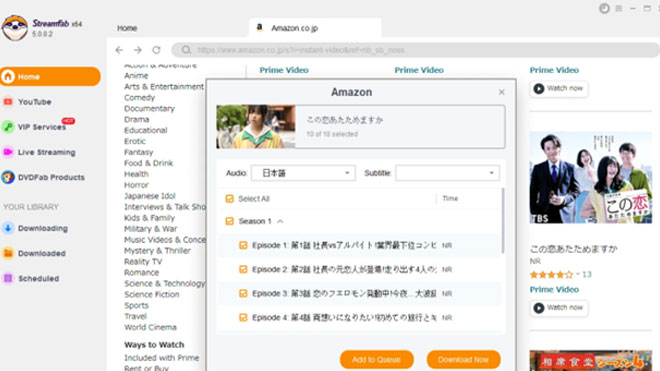The image size is (660, 371).
Task: Open the Subtitle dropdown
Action: tap(447, 173)
